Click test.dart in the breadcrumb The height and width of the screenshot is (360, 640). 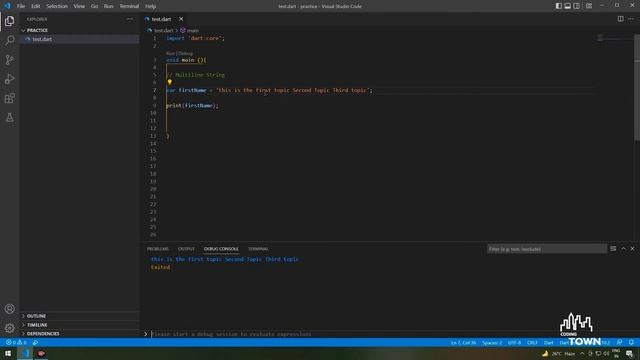click(x=164, y=31)
